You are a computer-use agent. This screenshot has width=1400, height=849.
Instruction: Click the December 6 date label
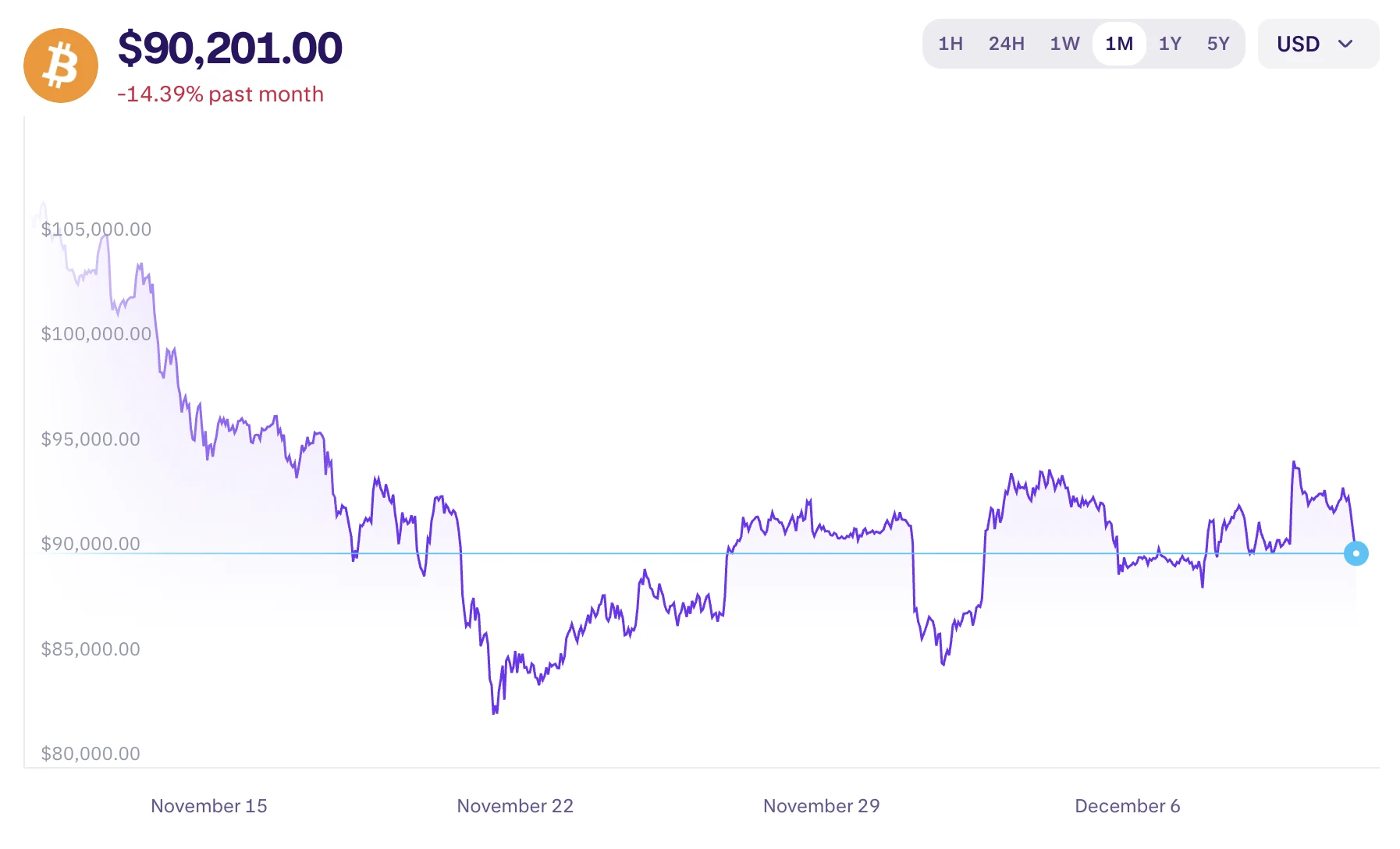pyautogui.click(x=1127, y=806)
